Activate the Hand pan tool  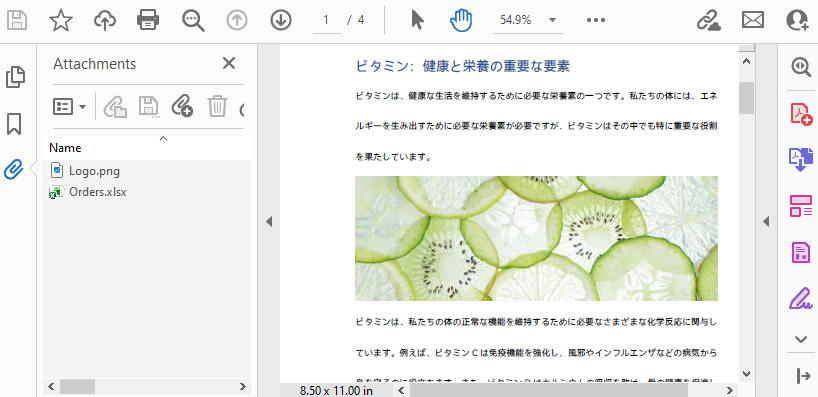[x=461, y=20]
